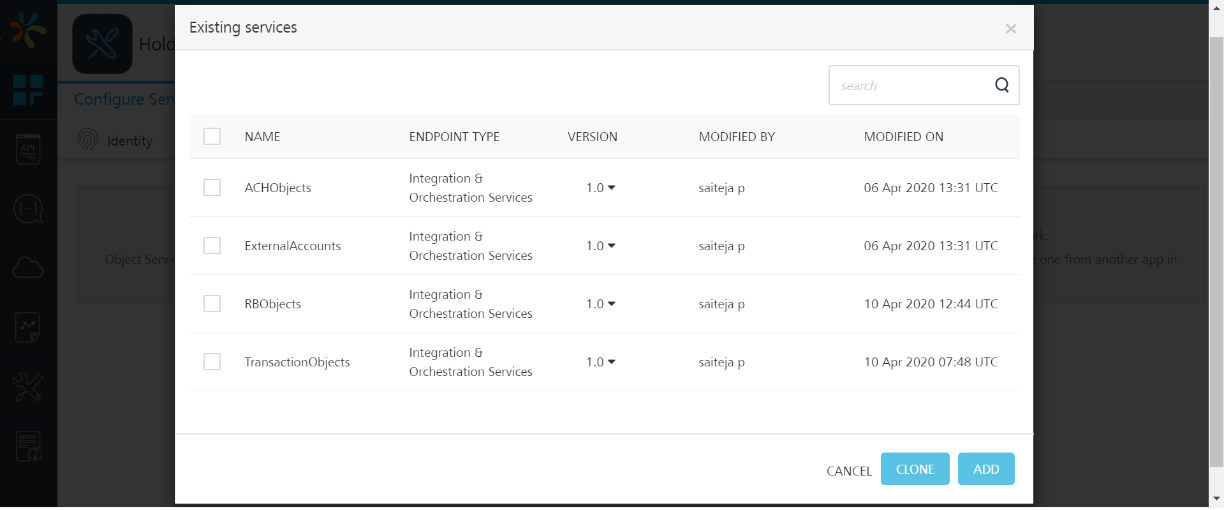The height and width of the screenshot is (510, 1224).
Task: Open the API management sidebar icon
Action: point(28,150)
